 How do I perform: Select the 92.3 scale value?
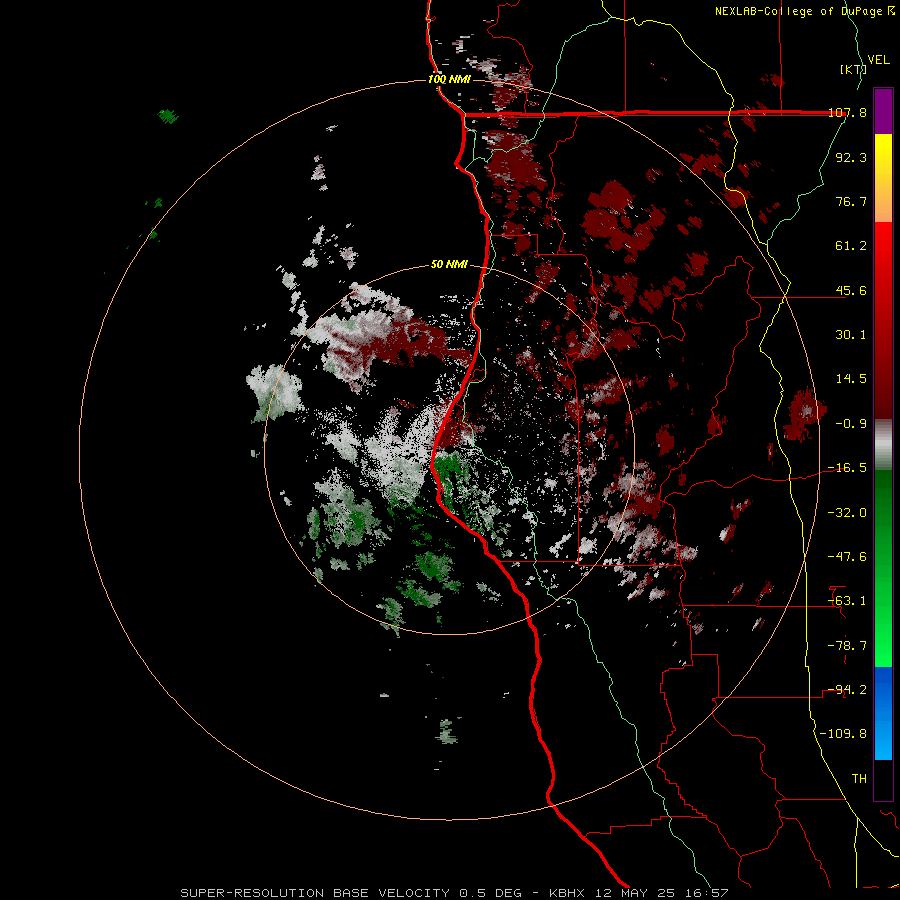(x=851, y=157)
